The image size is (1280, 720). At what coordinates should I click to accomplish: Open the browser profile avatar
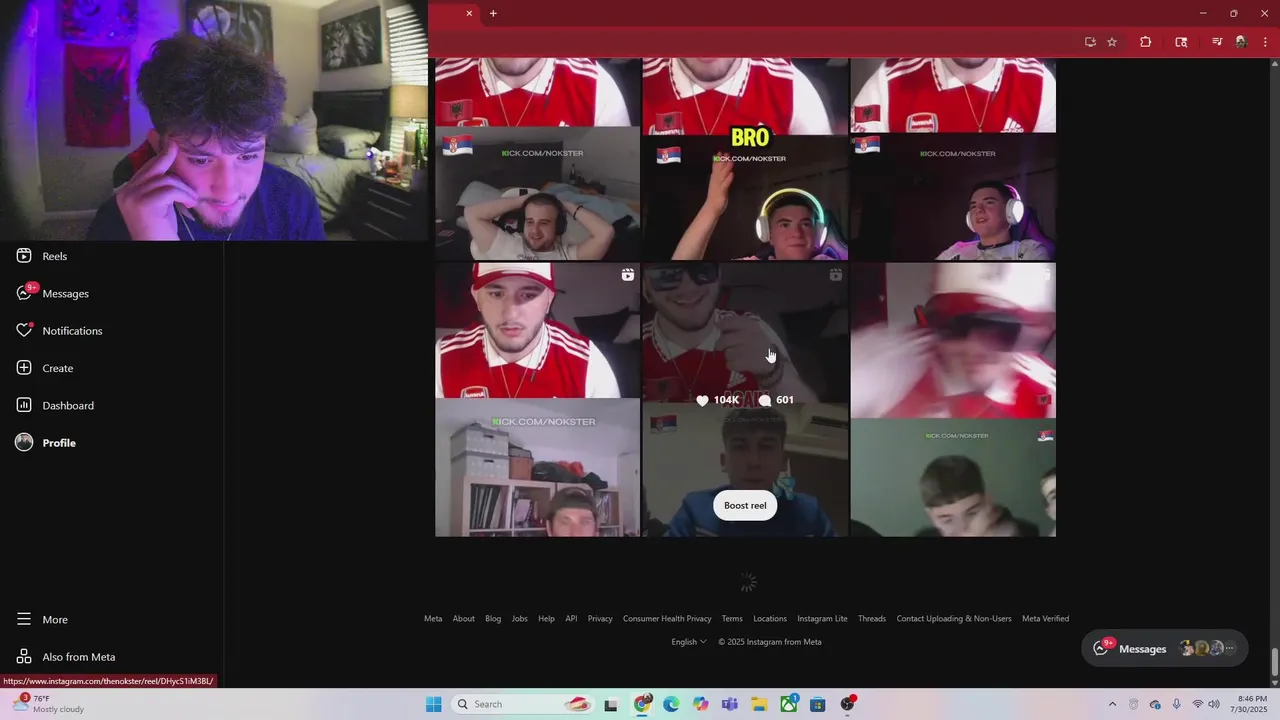[x=1241, y=42]
